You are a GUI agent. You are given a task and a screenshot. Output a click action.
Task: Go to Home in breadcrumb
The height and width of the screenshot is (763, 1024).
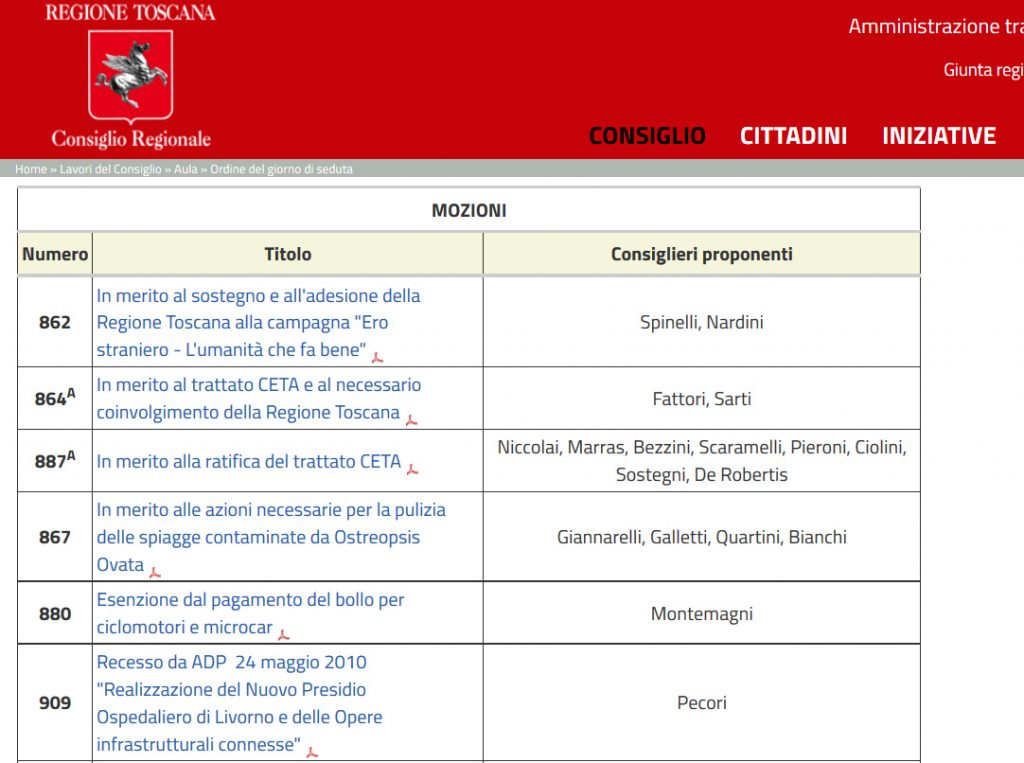tap(31, 169)
